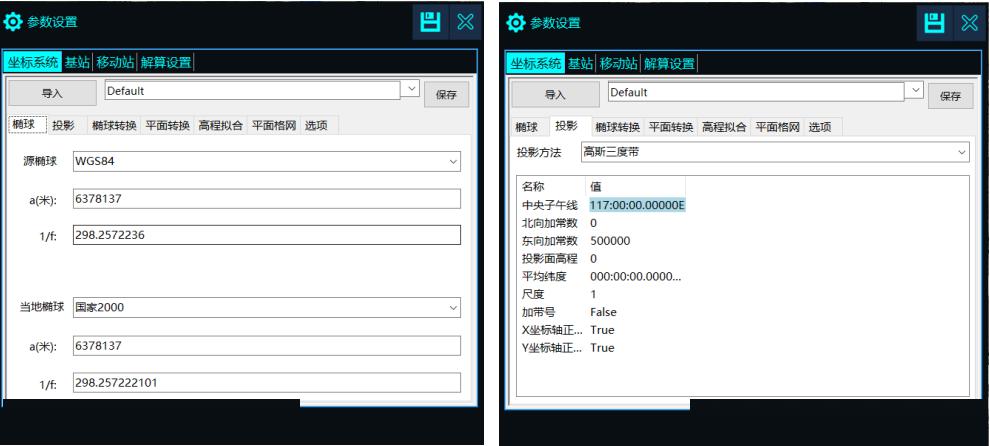Click 尺度 row value 1
The width and height of the screenshot is (990, 446).
pyautogui.click(x=593, y=294)
